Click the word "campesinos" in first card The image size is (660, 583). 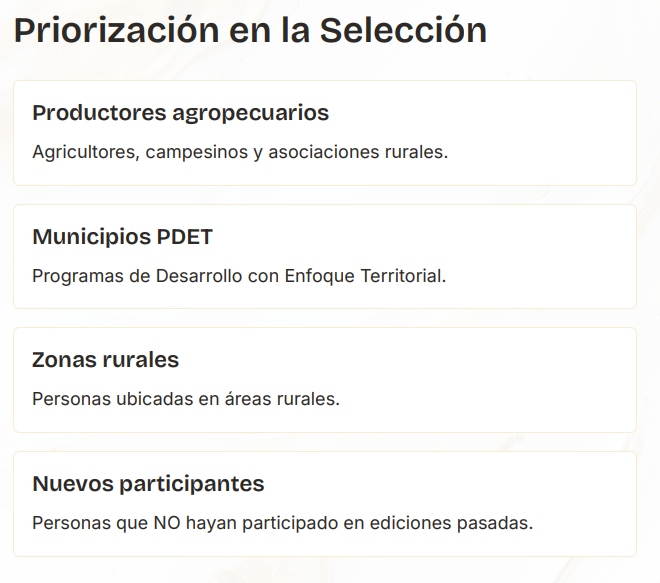point(192,153)
